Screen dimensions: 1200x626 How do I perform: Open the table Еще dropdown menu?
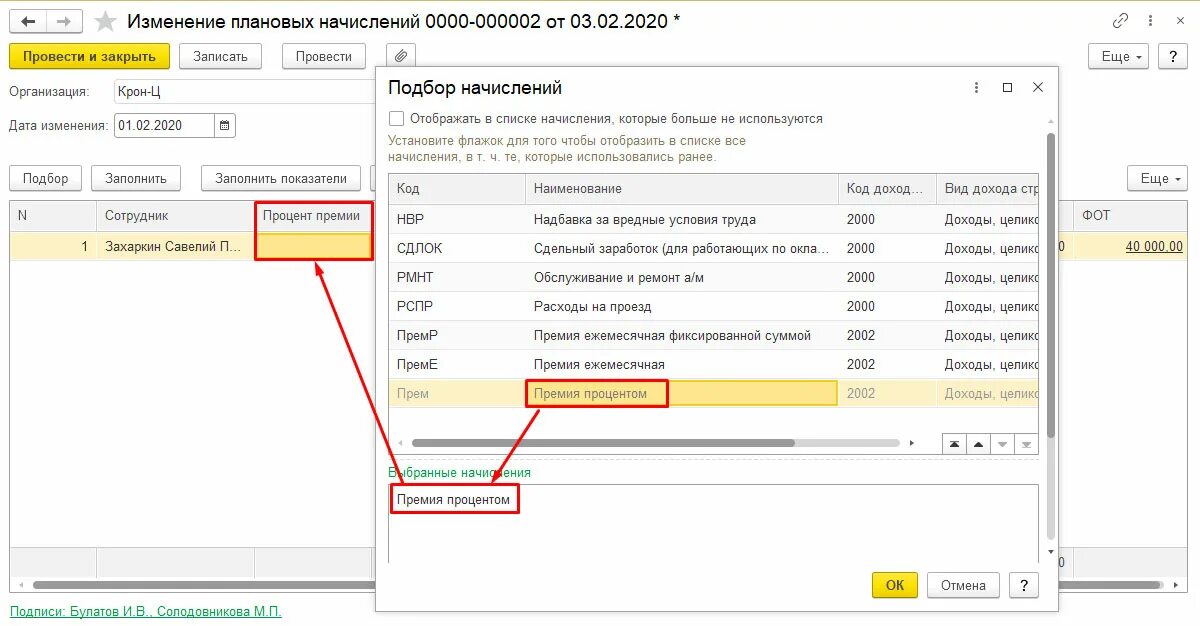[1160, 179]
